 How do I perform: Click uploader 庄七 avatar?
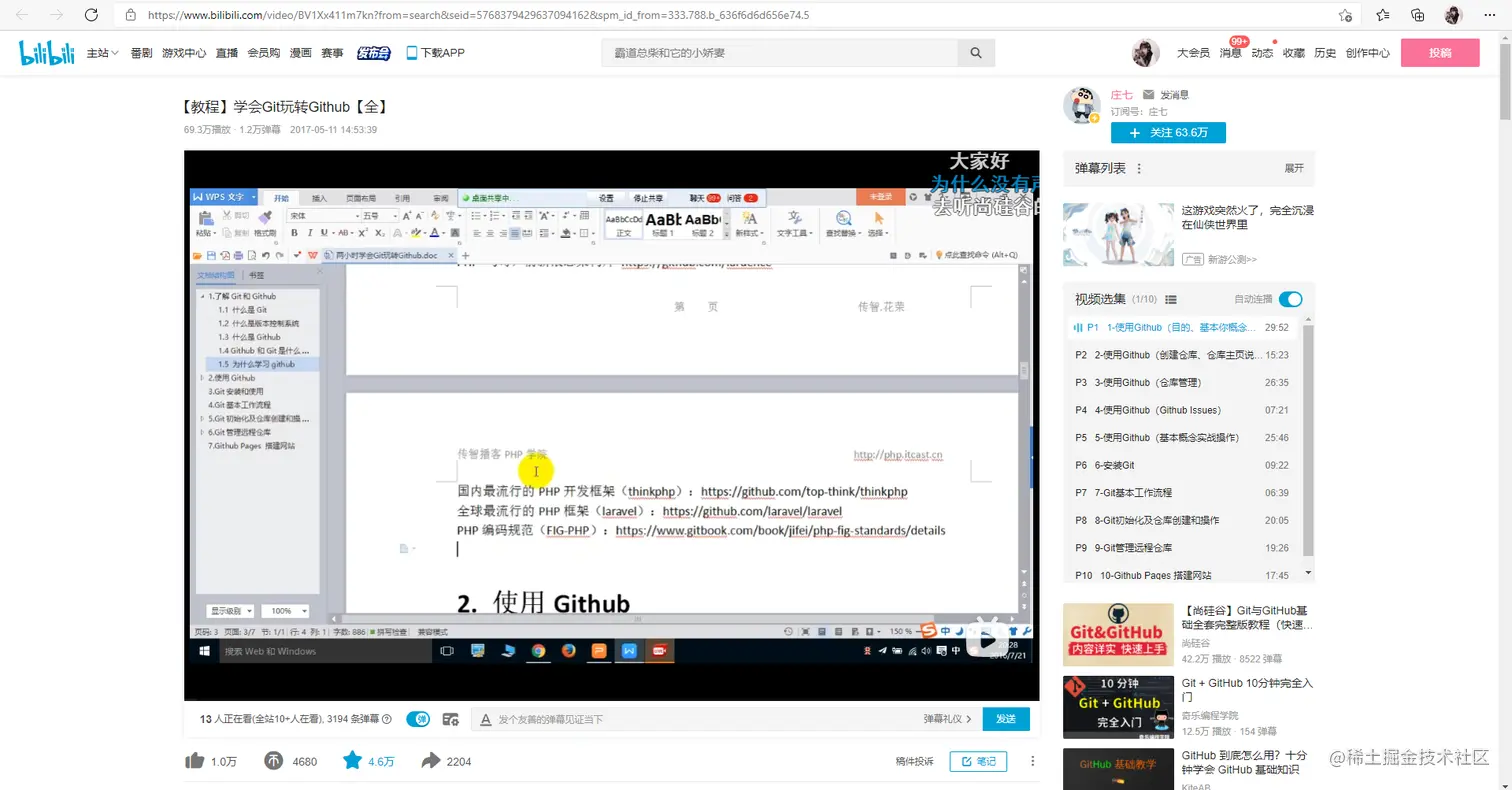[x=1081, y=104]
